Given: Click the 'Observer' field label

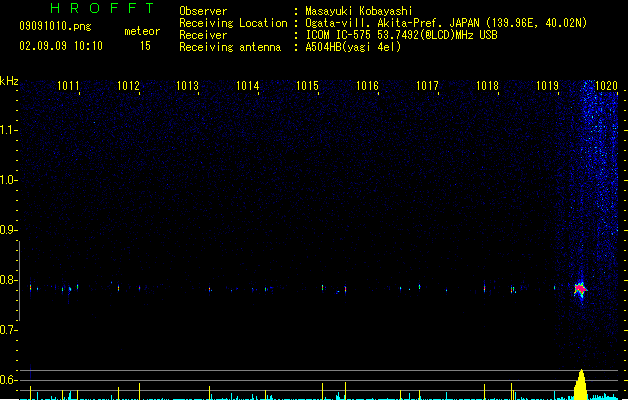Looking at the screenshot, I should coord(203,11).
